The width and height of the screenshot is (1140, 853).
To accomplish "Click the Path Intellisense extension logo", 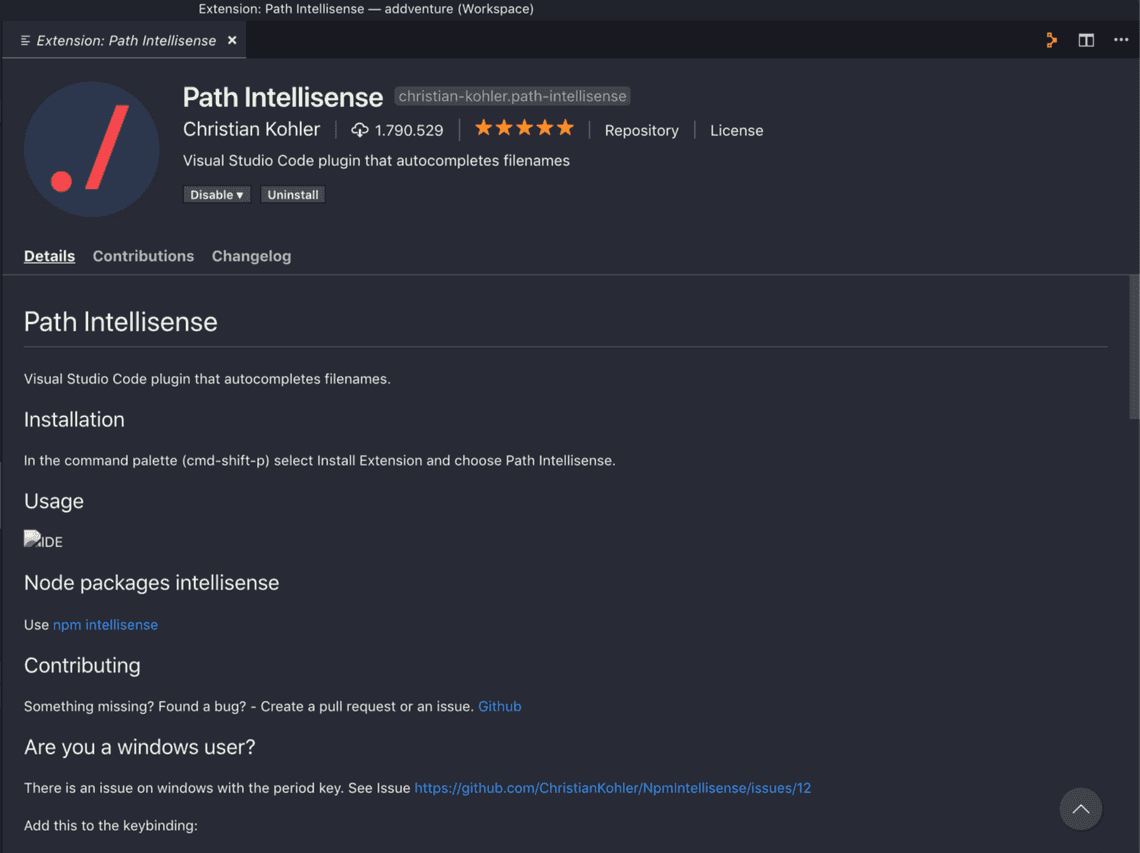I will pos(91,148).
